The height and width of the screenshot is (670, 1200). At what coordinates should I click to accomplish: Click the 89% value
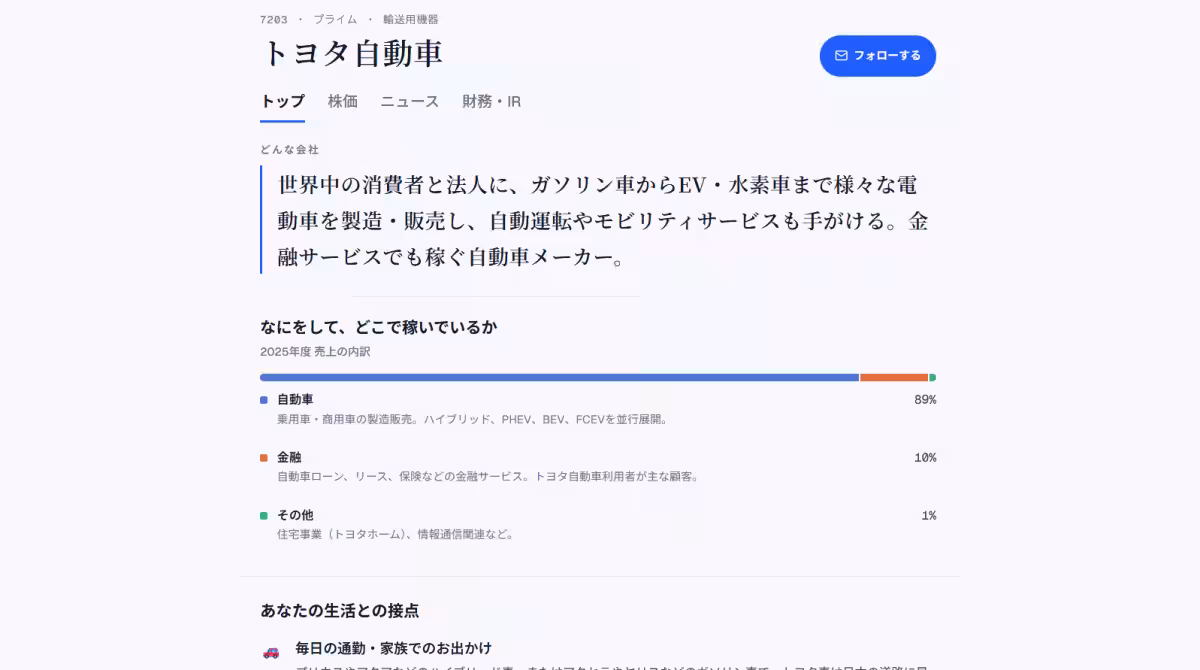925,400
